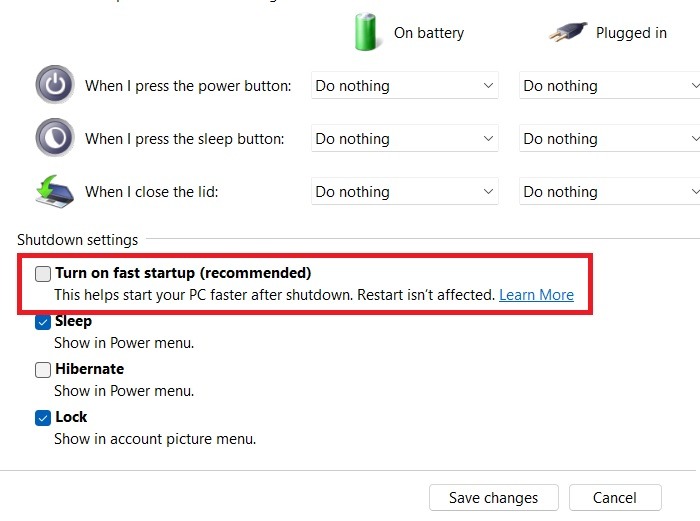Click the Save changes button
Image resolution: width=700 pixels, height=521 pixels.
click(x=494, y=497)
